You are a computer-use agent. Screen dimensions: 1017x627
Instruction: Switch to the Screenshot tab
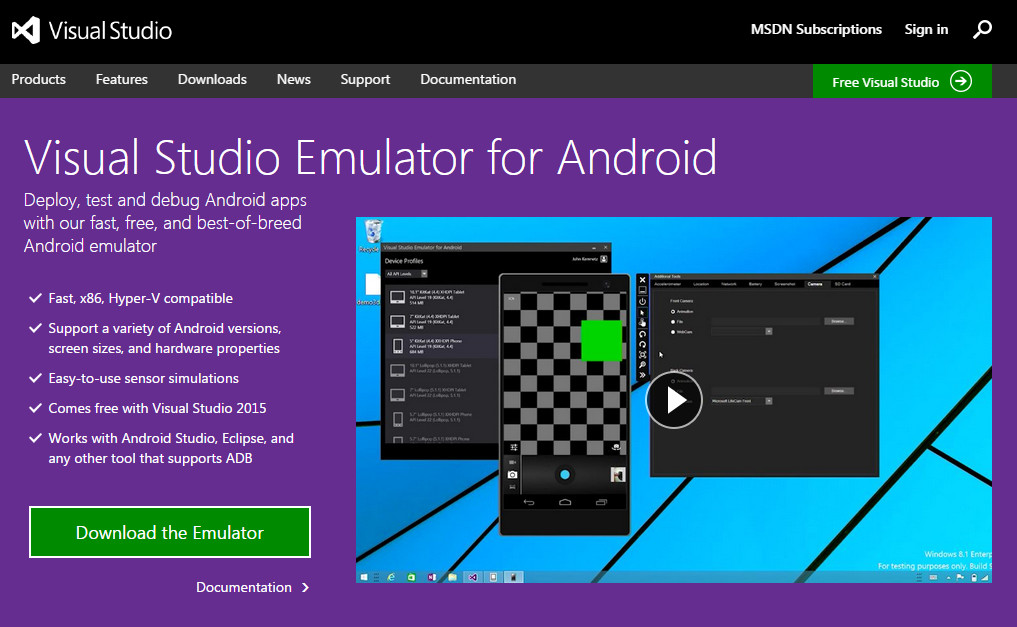[785, 284]
